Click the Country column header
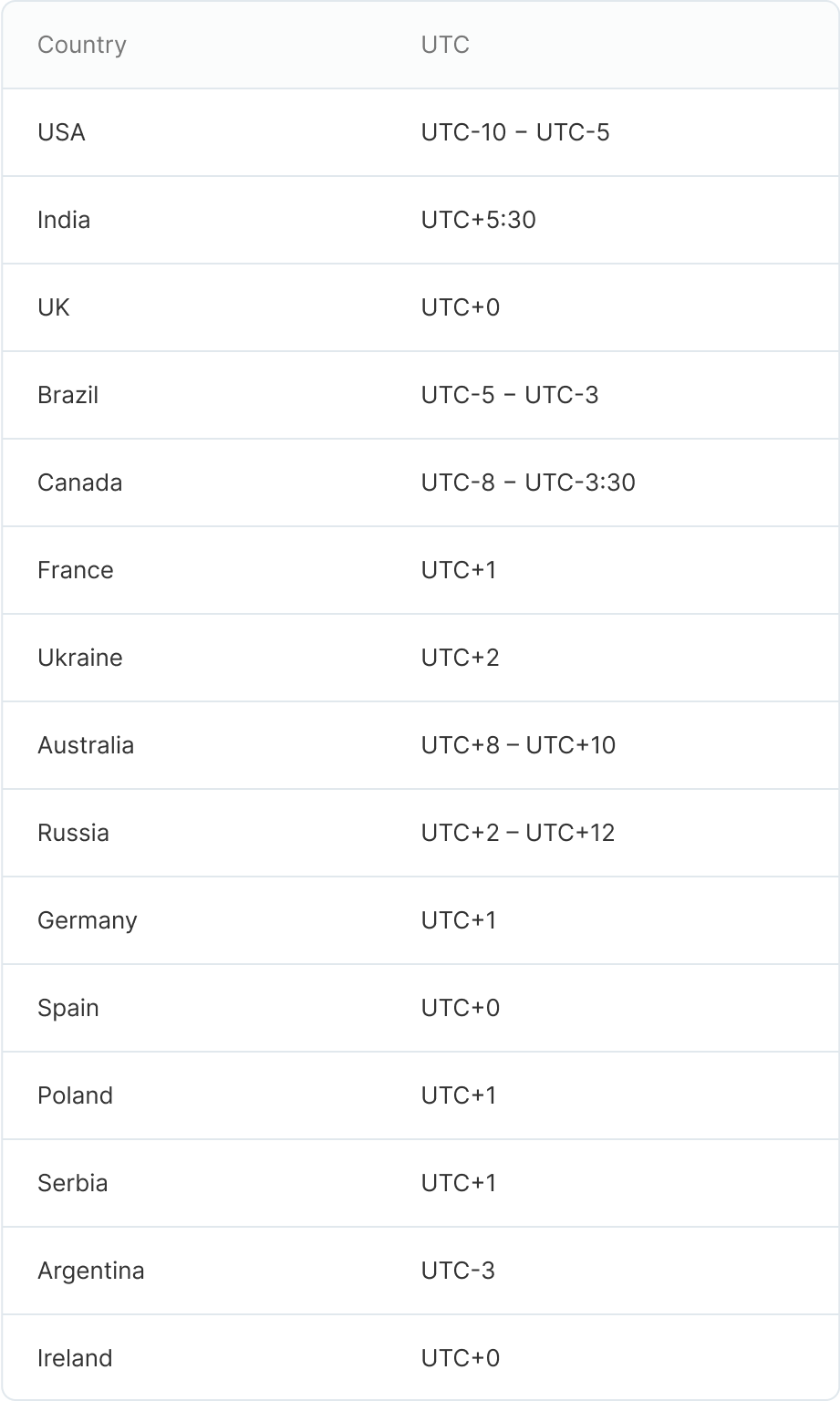The height and width of the screenshot is (1401, 840). click(x=82, y=45)
